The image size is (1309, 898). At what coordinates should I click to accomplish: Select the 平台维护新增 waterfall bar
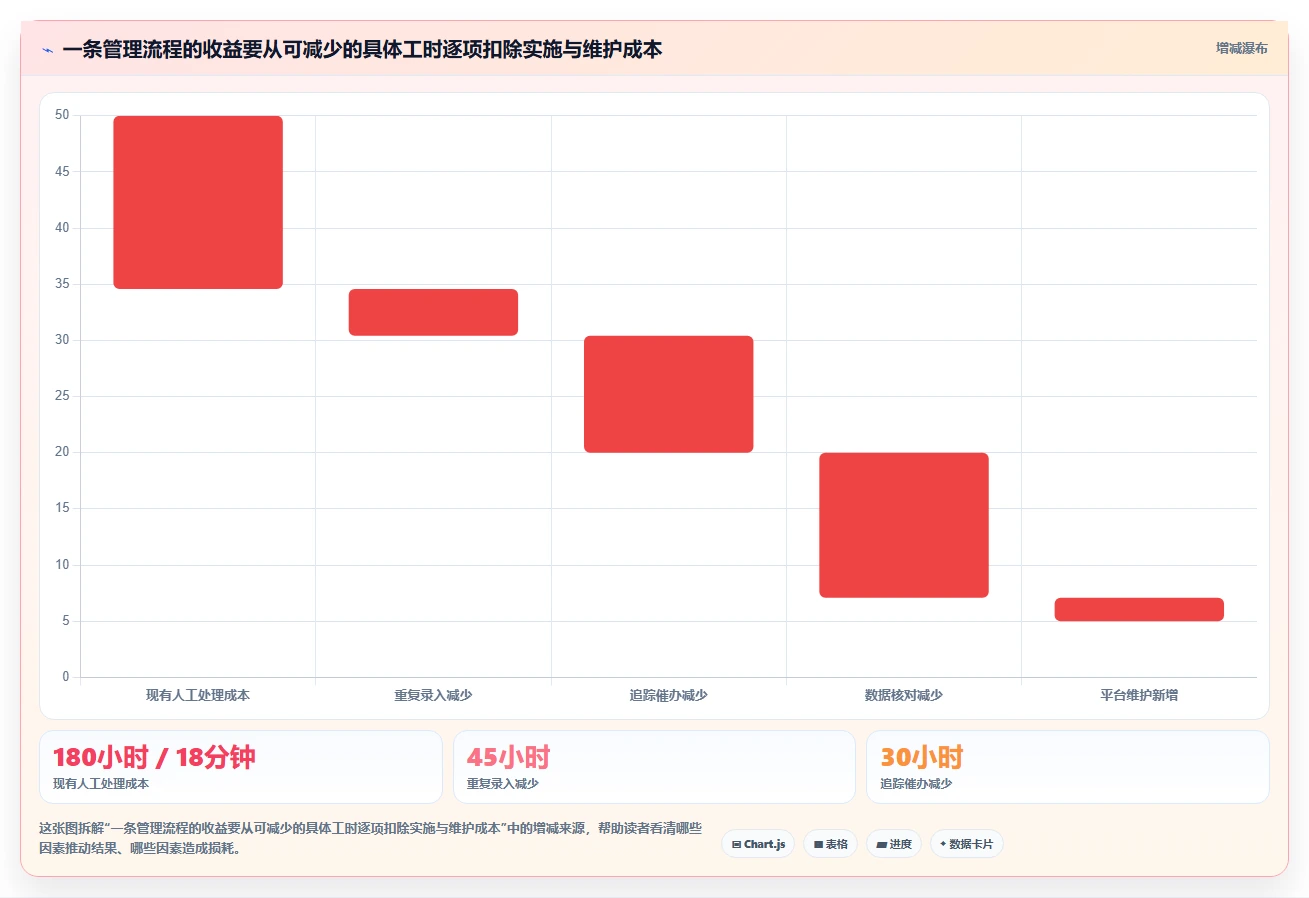[x=1139, y=609]
